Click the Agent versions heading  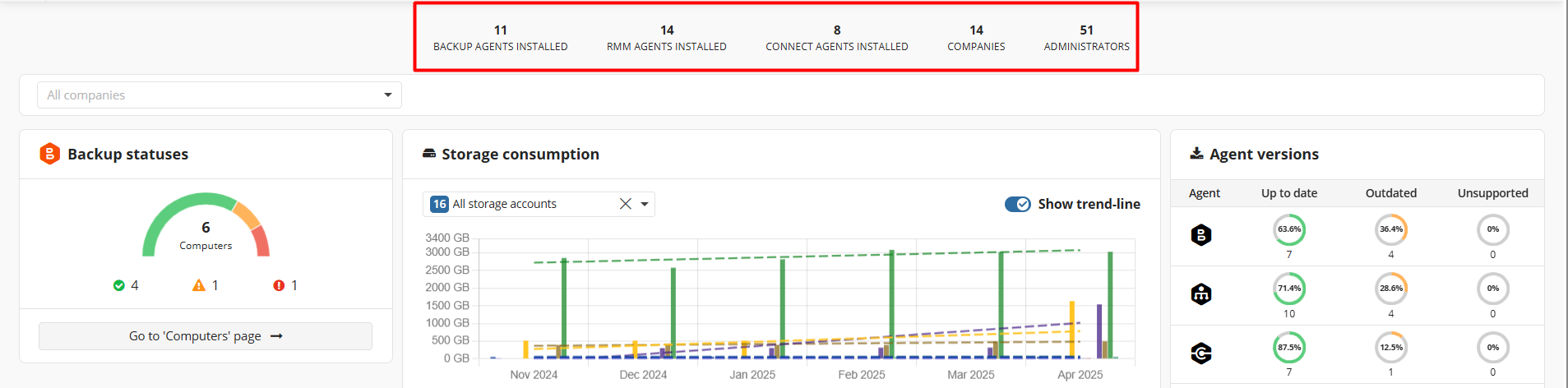[1264, 154]
